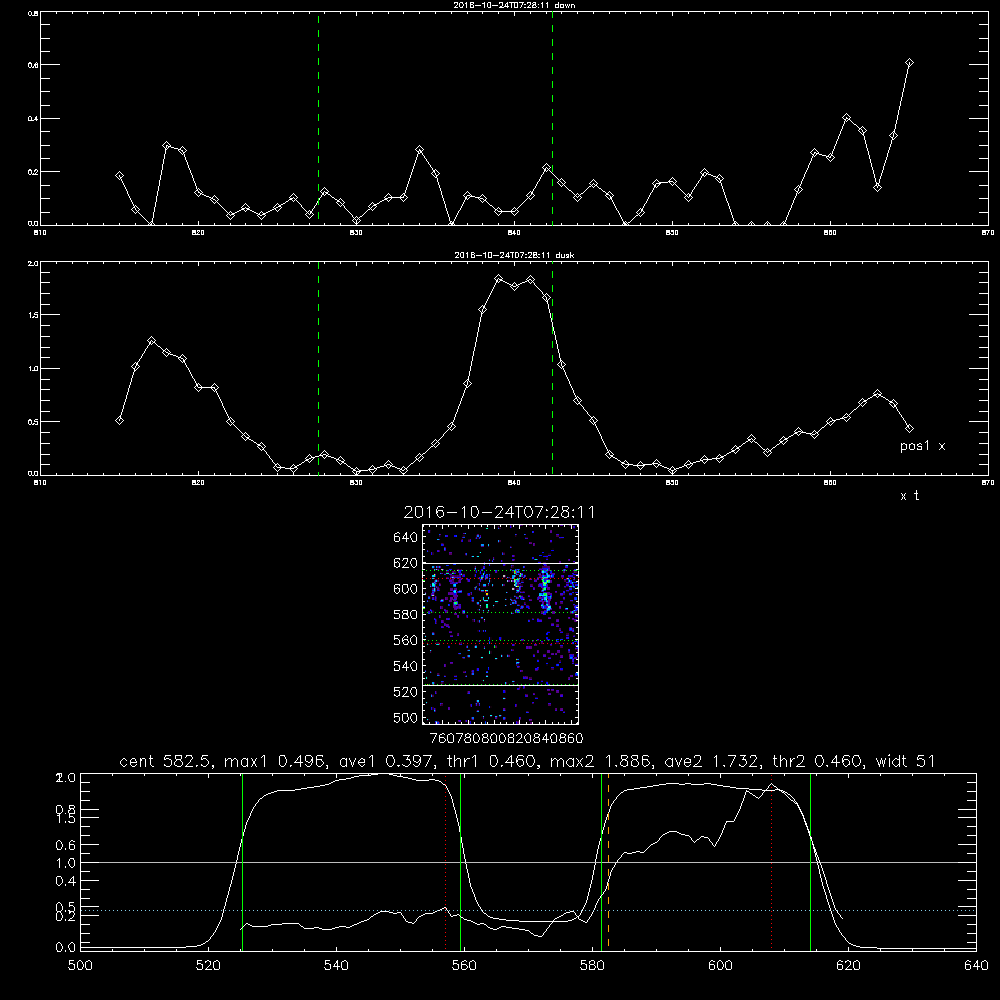
Task: Click the highest diamond point in dawn plot
Action: click(x=909, y=62)
